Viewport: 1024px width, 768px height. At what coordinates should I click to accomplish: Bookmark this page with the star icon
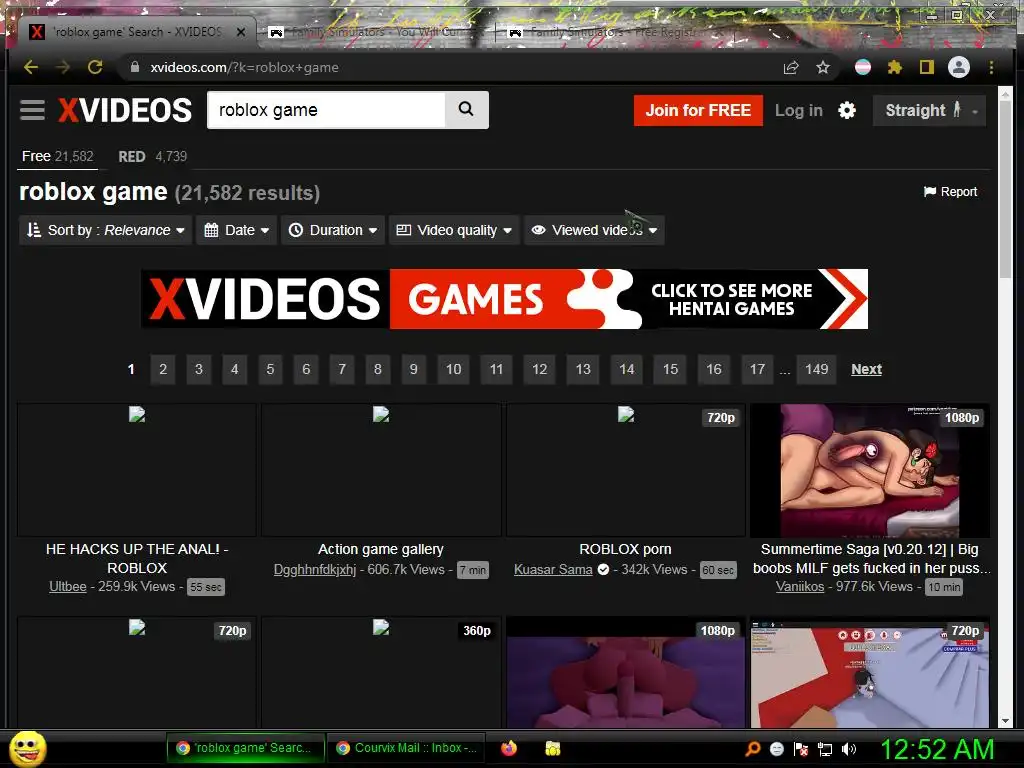pos(823,67)
